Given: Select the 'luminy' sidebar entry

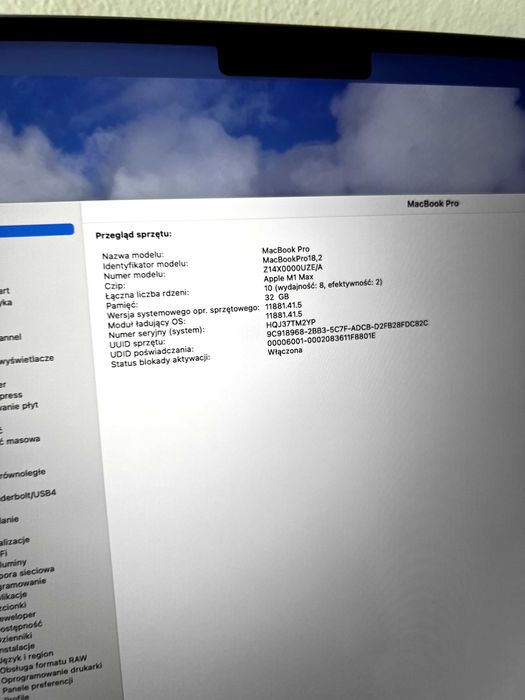Looking at the screenshot, I should coord(13,563).
